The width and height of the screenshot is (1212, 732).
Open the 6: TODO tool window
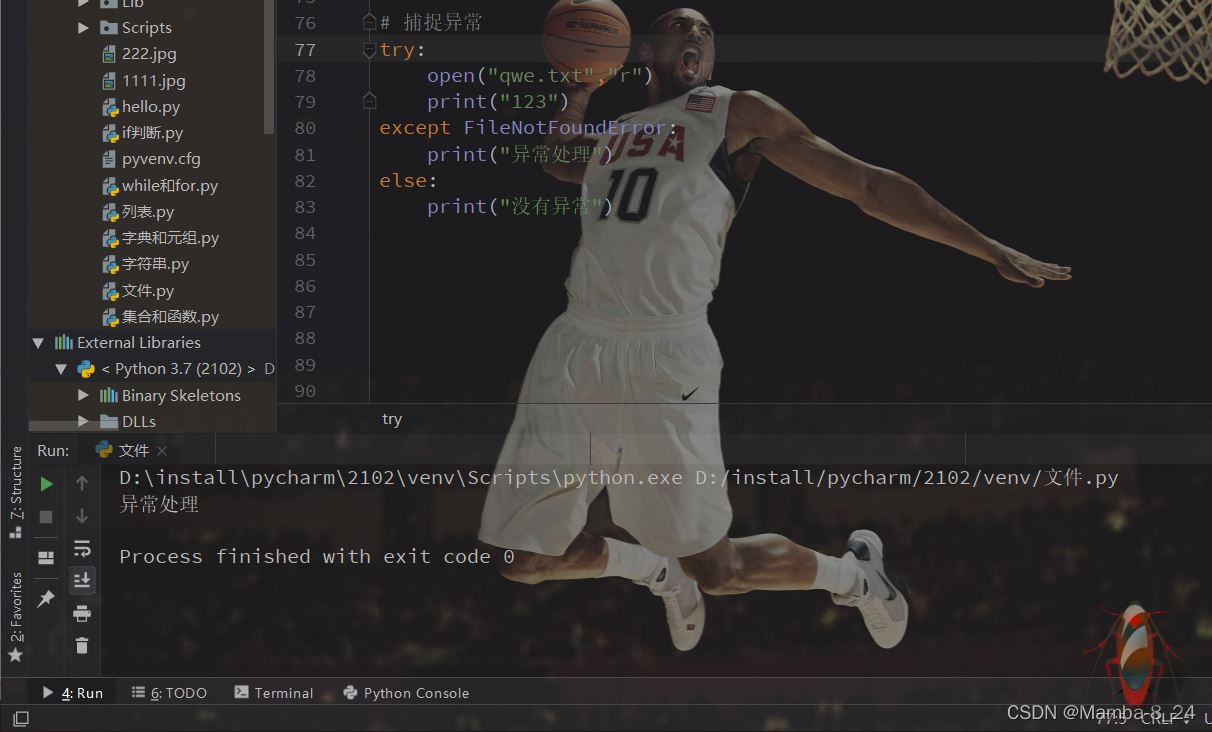[x=170, y=693]
